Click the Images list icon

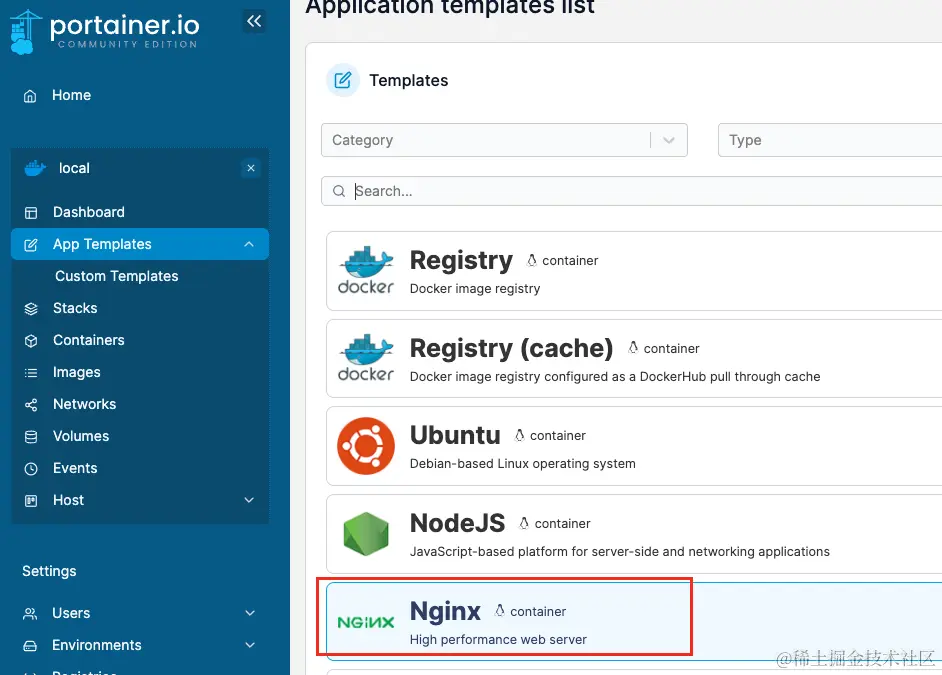click(x=31, y=373)
